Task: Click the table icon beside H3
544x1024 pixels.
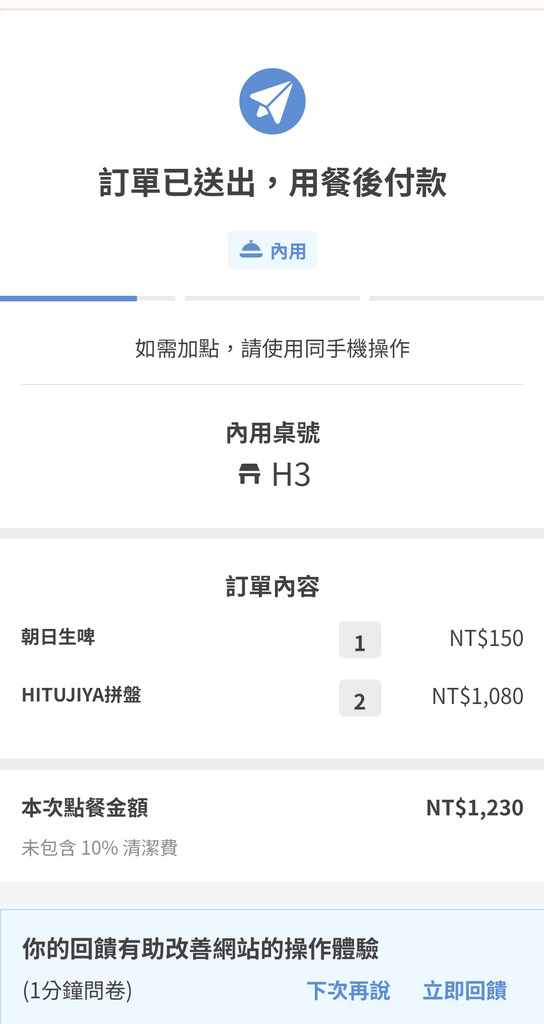Action: point(249,474)
